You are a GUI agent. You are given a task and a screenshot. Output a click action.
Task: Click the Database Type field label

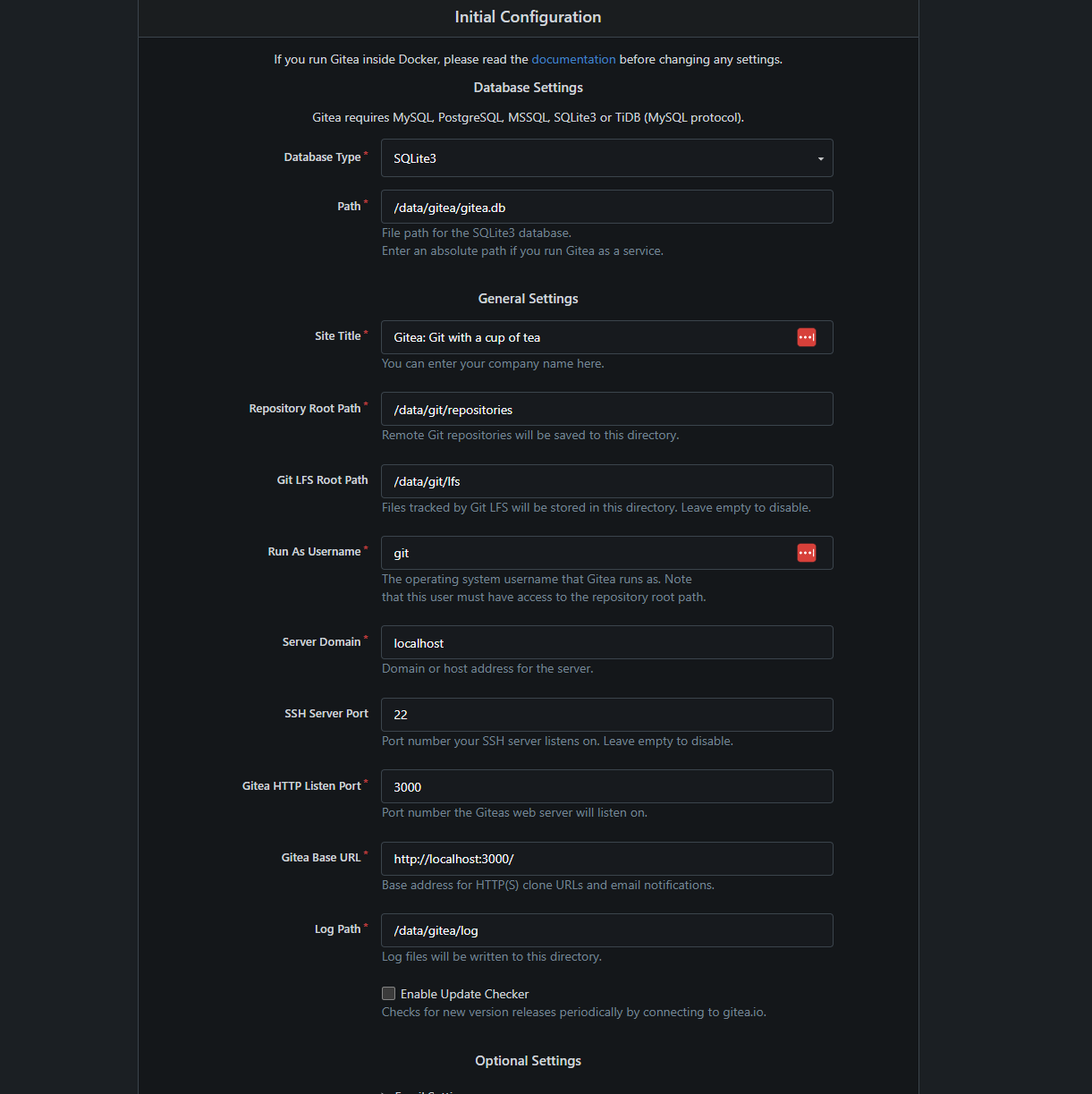coord(322,157)
